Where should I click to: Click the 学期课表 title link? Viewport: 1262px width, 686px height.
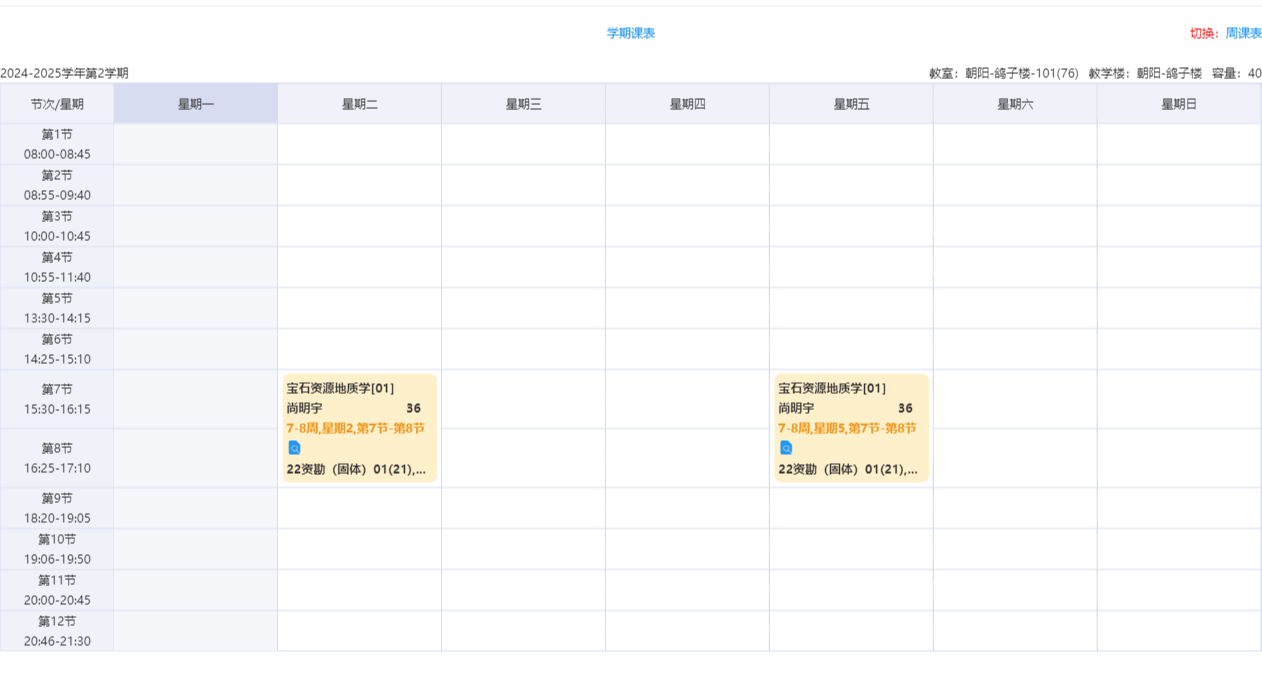click(x=630, y=33)
